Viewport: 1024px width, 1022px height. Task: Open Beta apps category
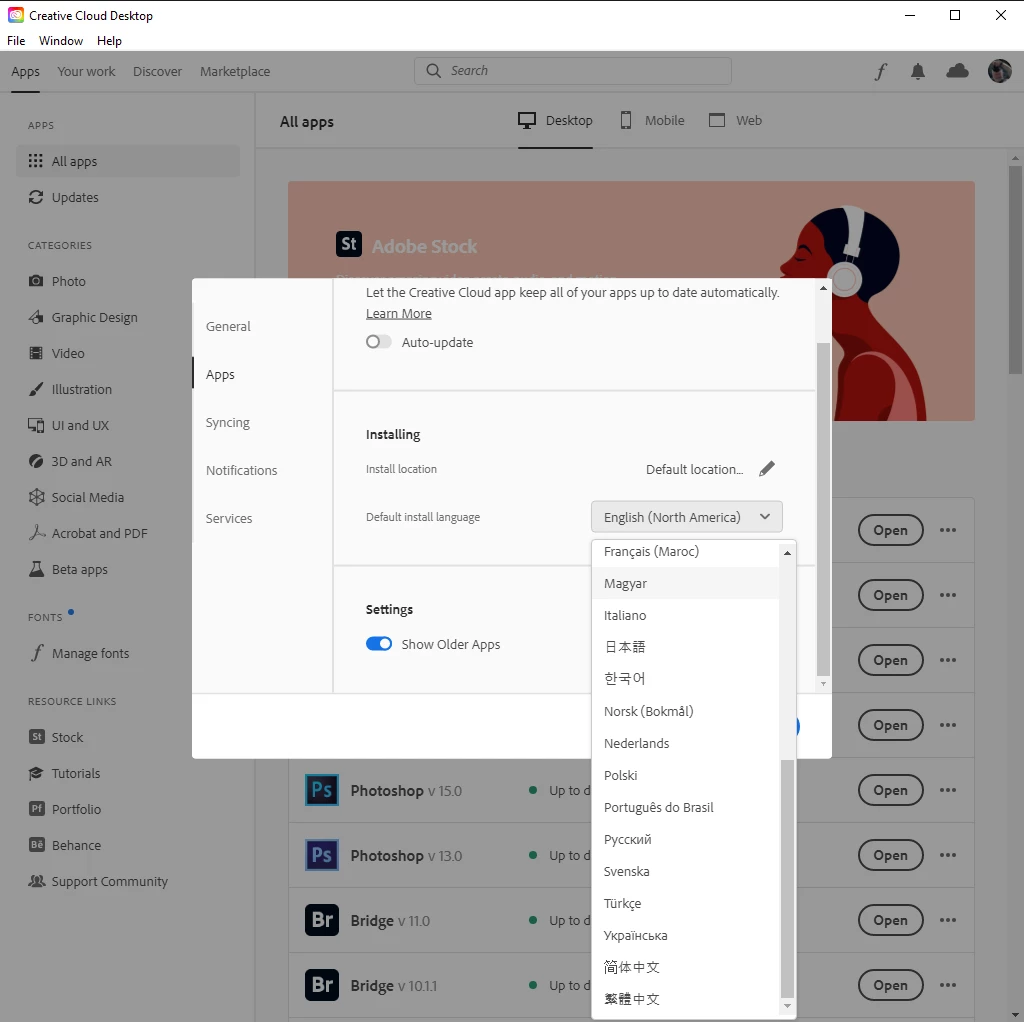[x=67, y=569]
